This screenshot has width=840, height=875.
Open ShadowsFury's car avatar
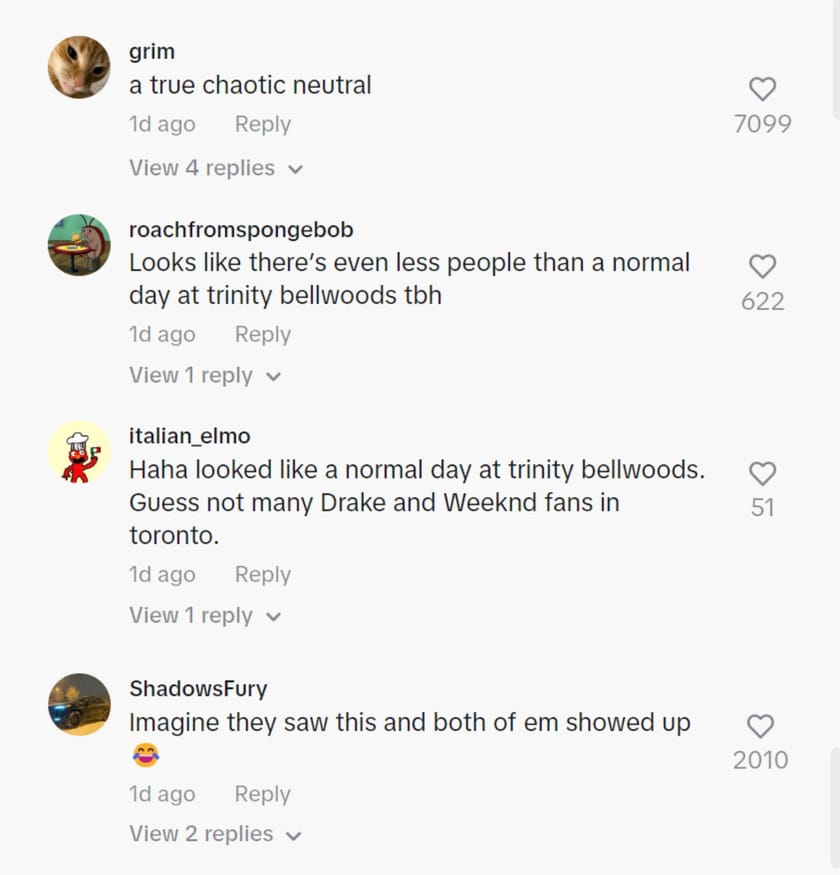click(x=79, y=705)
